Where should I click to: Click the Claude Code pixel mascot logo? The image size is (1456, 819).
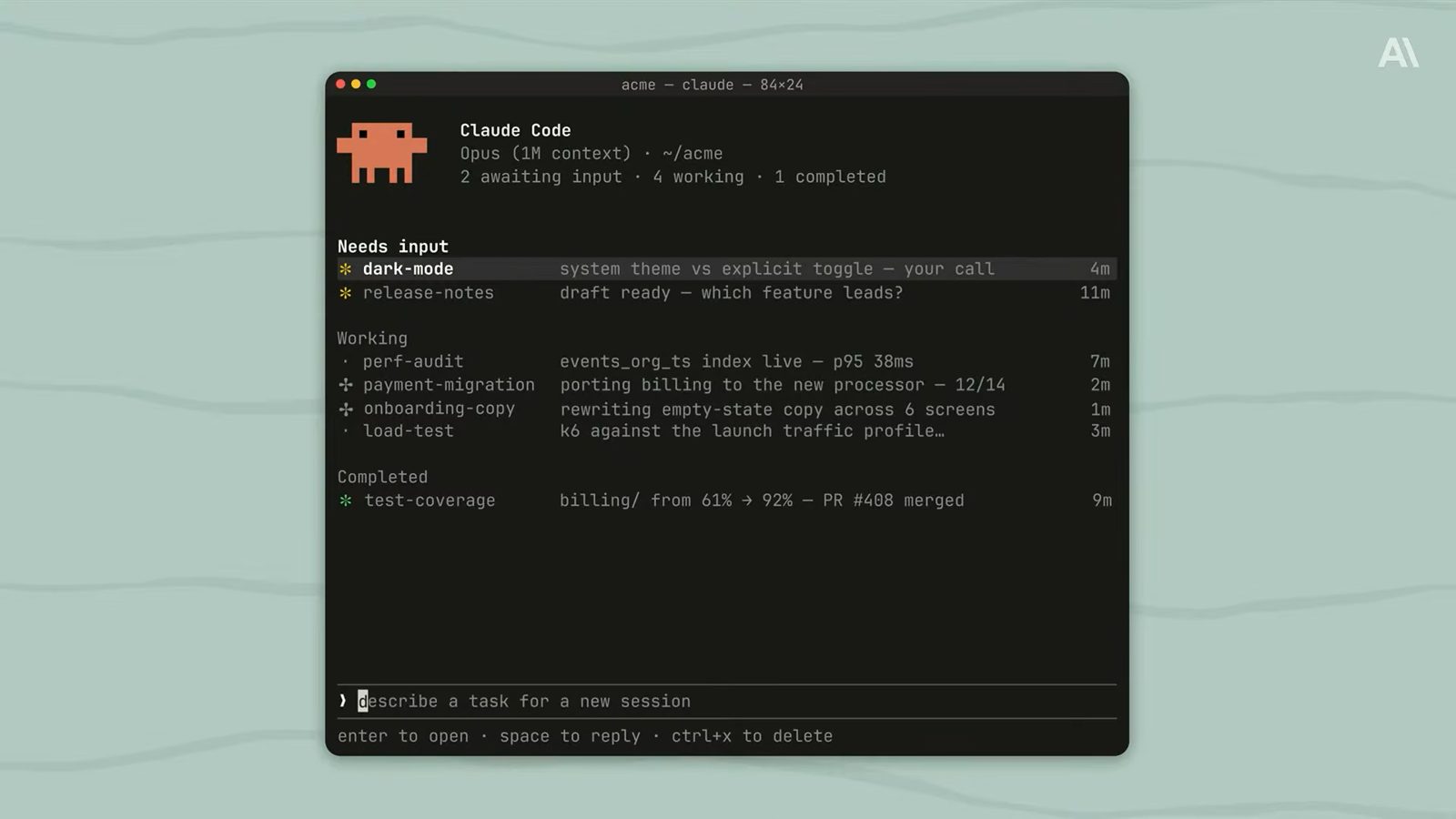[x=382, y=153]
